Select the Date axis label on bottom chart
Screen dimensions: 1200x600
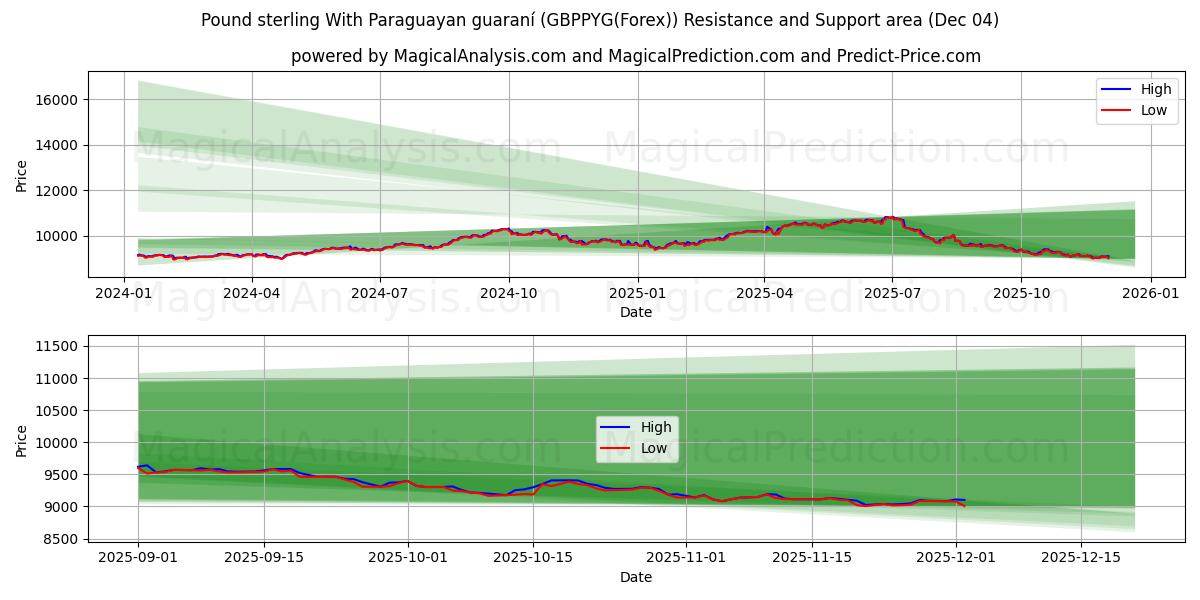637,577
